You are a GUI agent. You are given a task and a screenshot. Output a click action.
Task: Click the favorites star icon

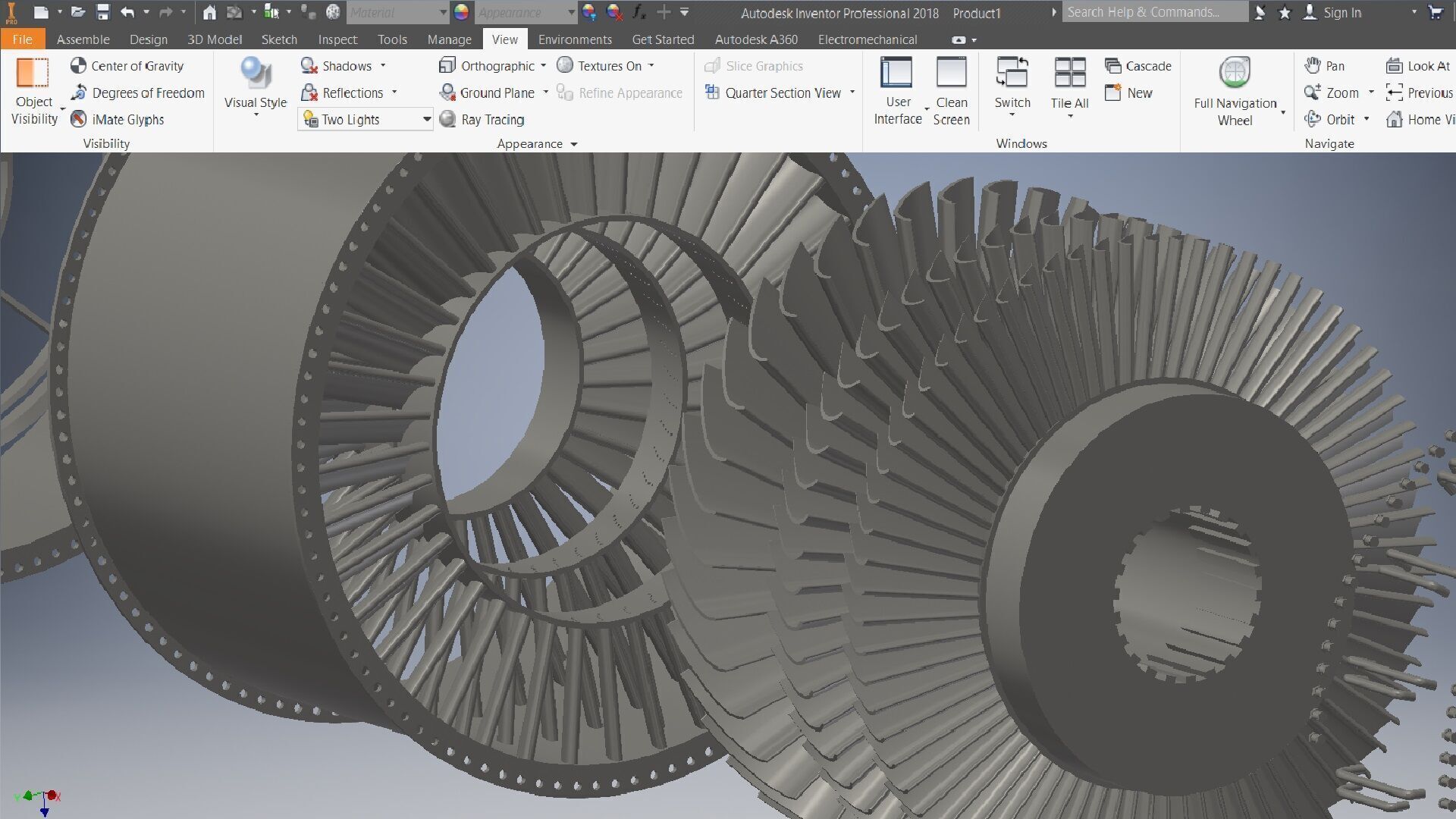[1285, 12]
